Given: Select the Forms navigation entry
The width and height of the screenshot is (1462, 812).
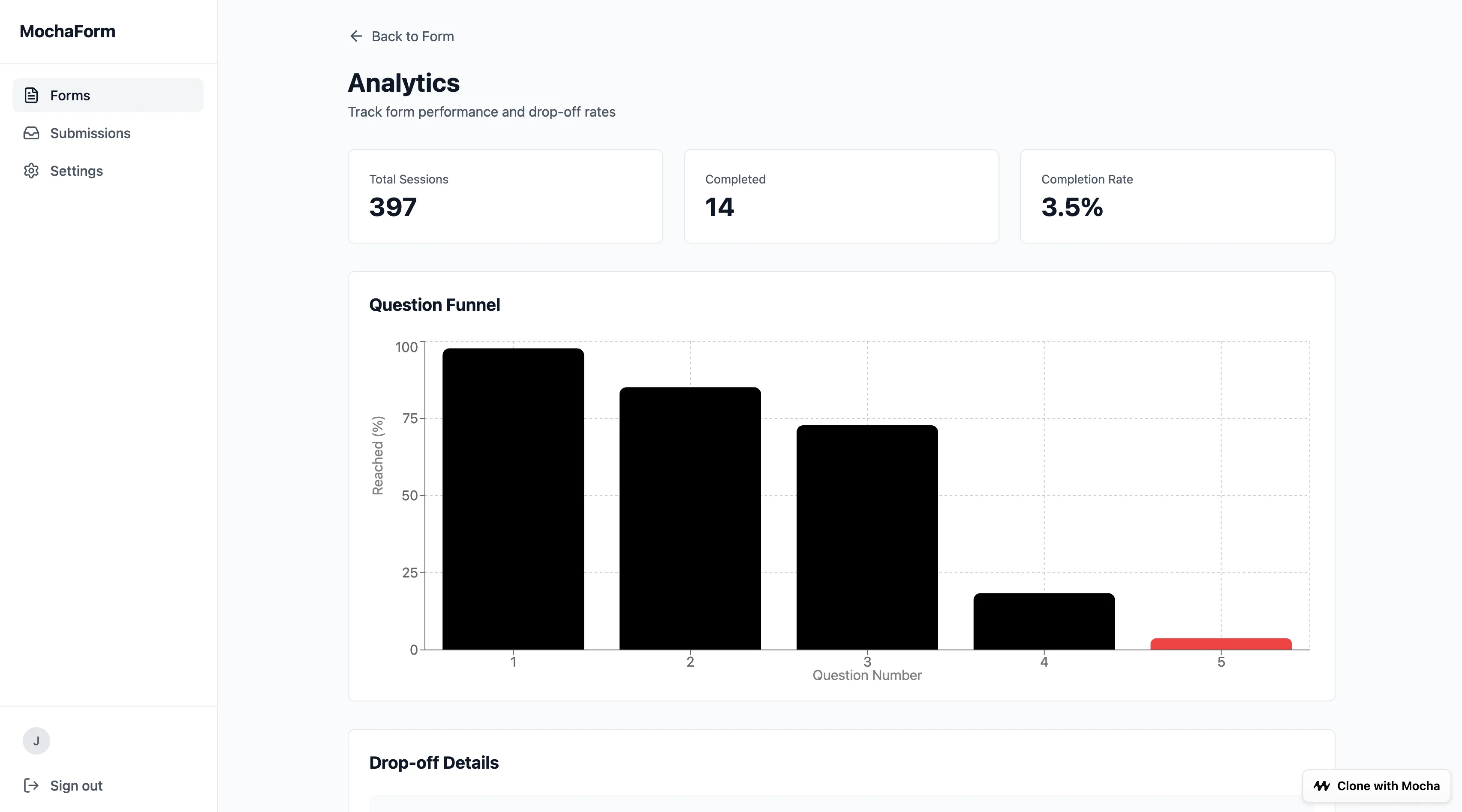Looking at the screenshot, I should (70, 95).
